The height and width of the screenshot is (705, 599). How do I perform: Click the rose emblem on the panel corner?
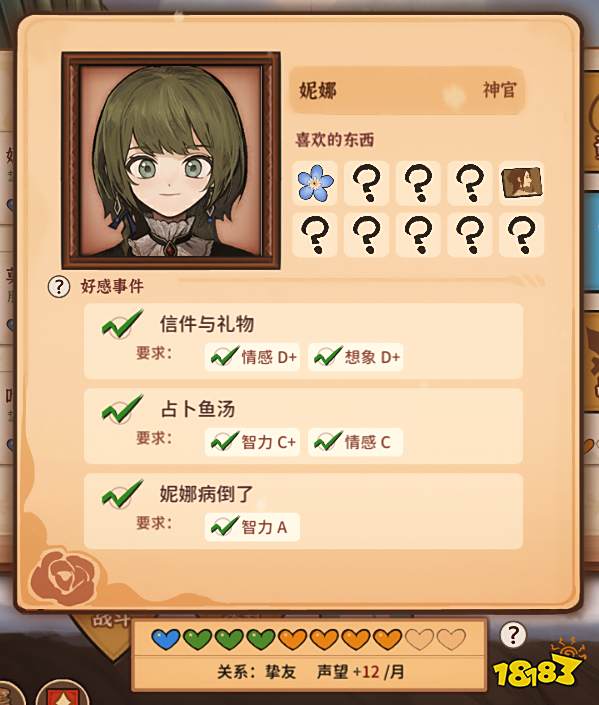[63, 576]
